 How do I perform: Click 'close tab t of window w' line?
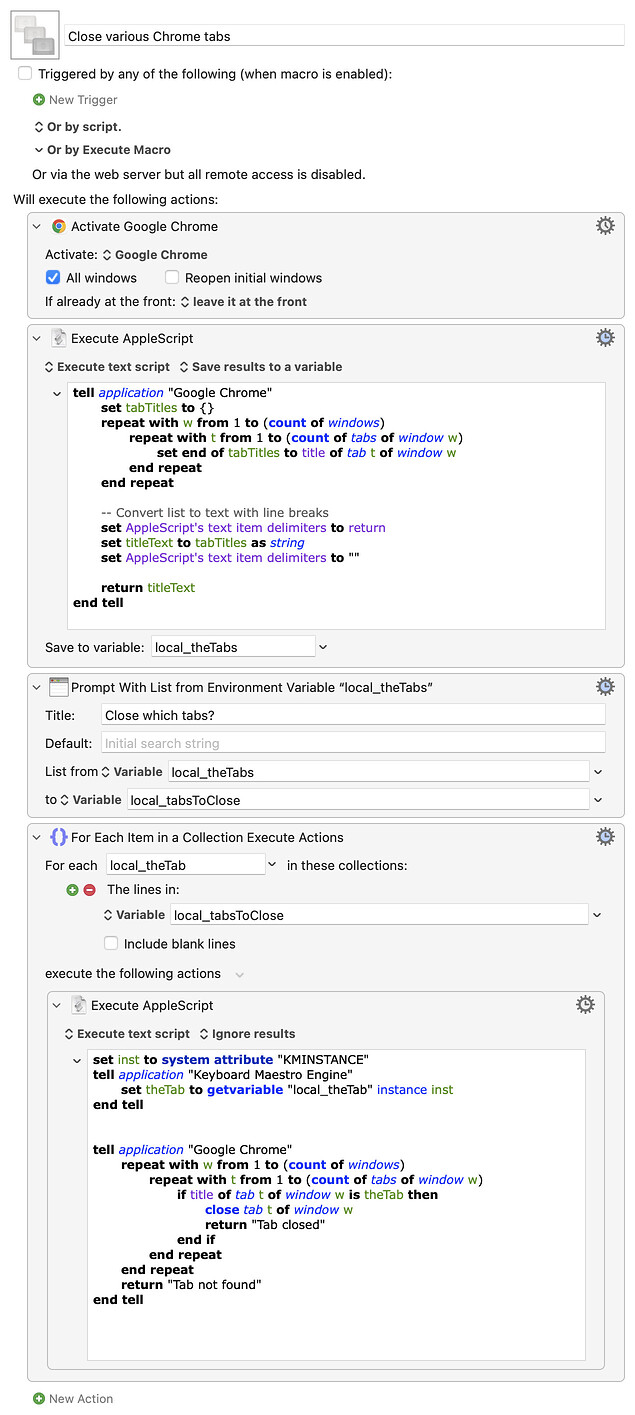[x=279, y=1210]
